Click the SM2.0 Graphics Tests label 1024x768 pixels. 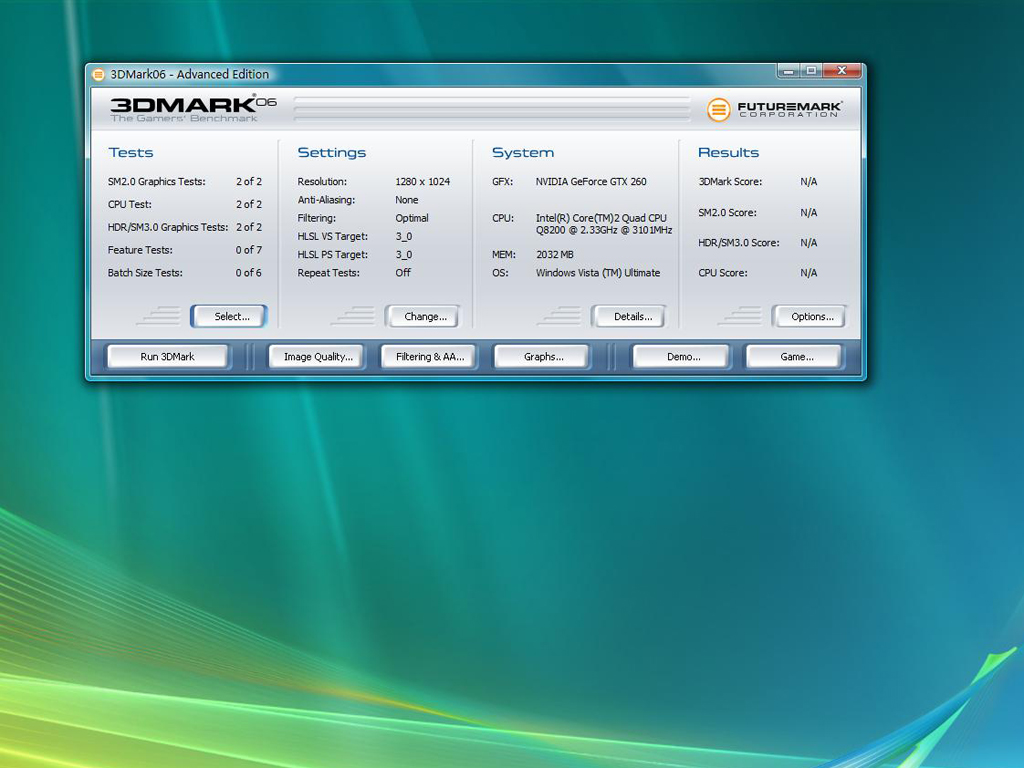click(x=157, y=182)
